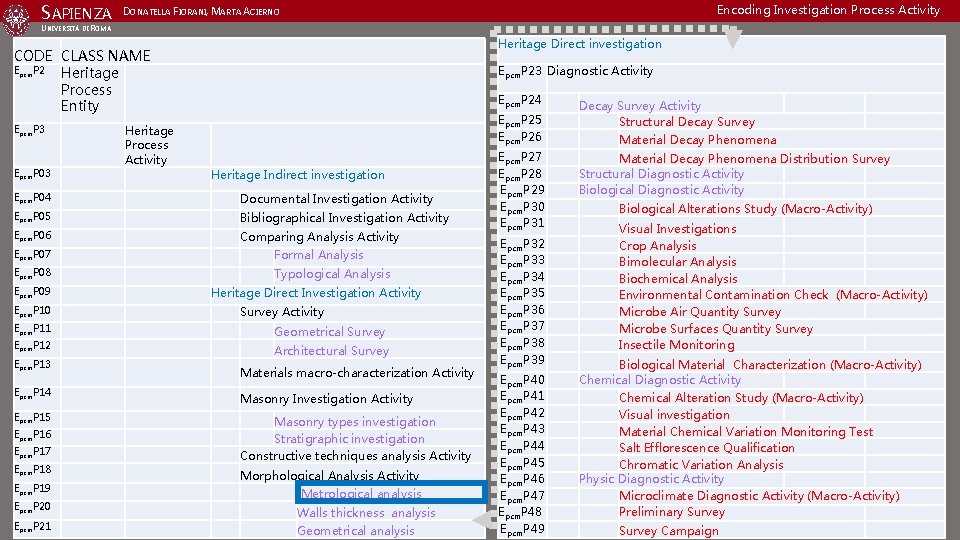
Task: Click 'Masonry types investigation' entry
Action: coord(354,422)
